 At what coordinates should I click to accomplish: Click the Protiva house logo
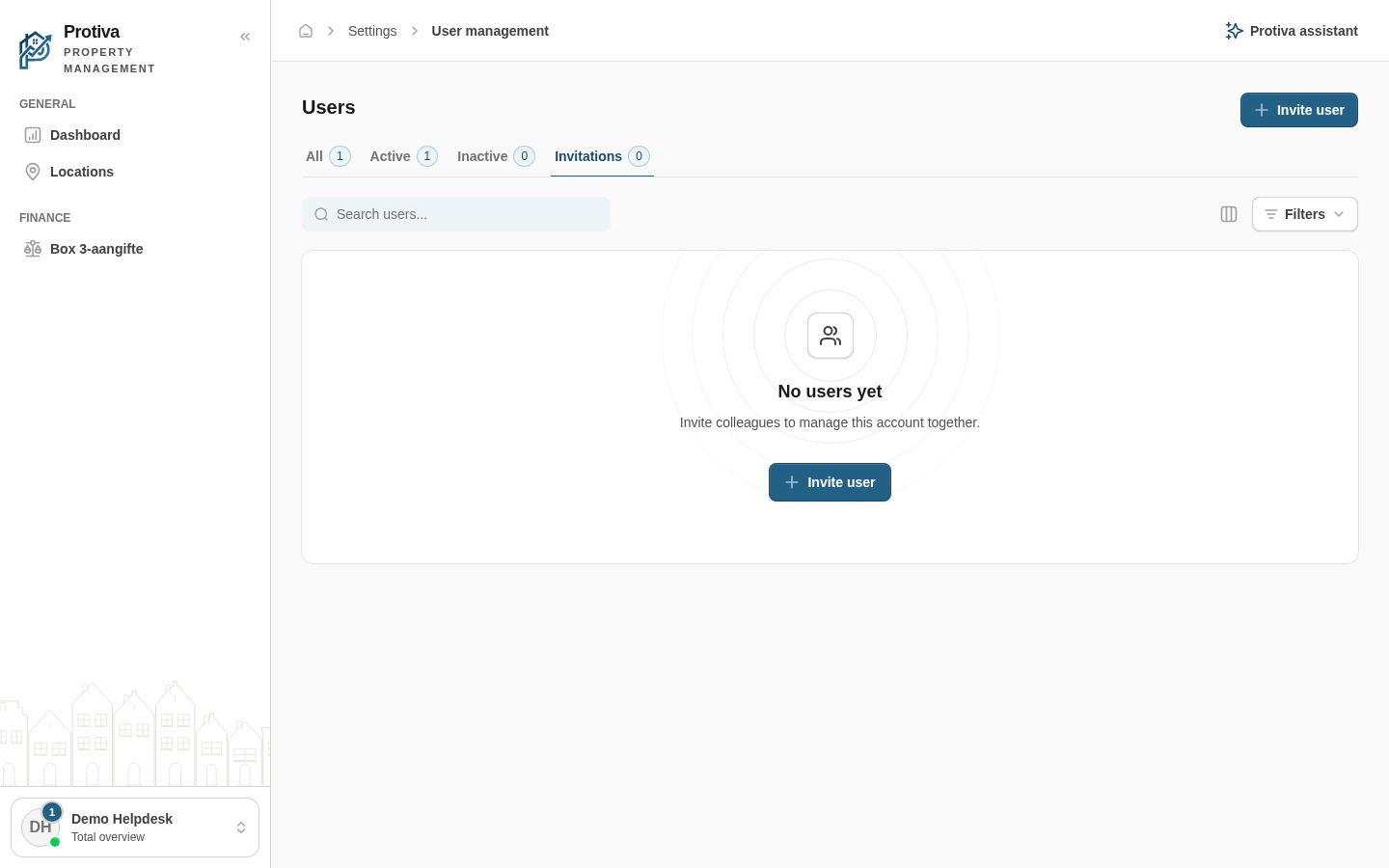pos(36,50)
